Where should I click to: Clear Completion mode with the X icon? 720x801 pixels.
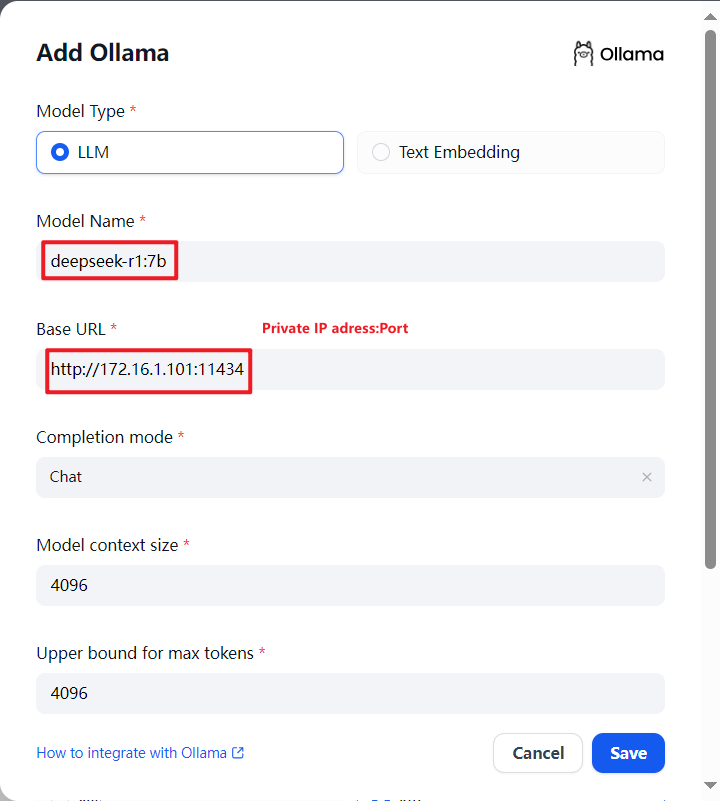[x=646, y=477]
